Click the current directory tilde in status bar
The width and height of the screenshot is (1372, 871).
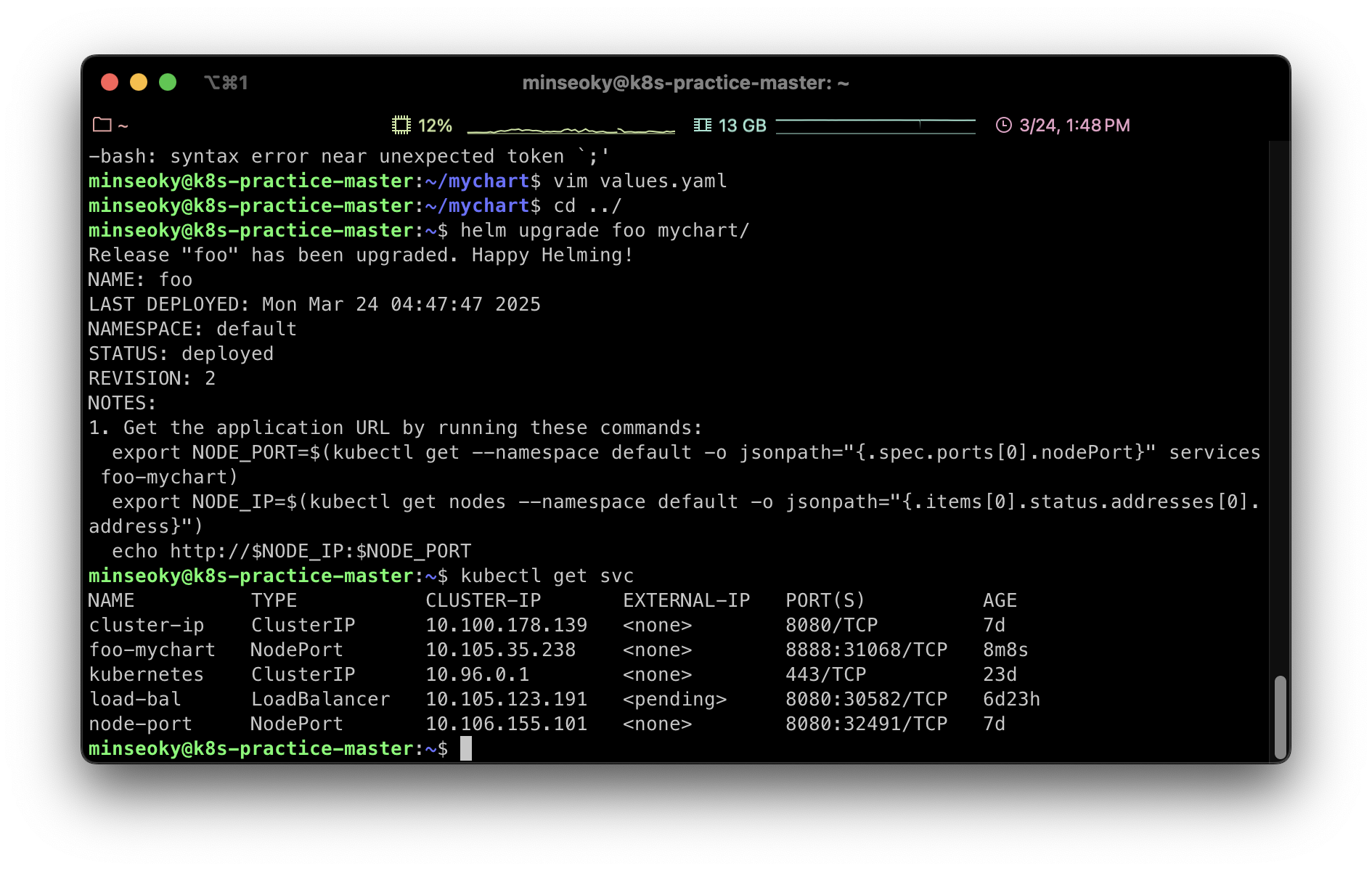pyautogui.click(x=123, y=126)
